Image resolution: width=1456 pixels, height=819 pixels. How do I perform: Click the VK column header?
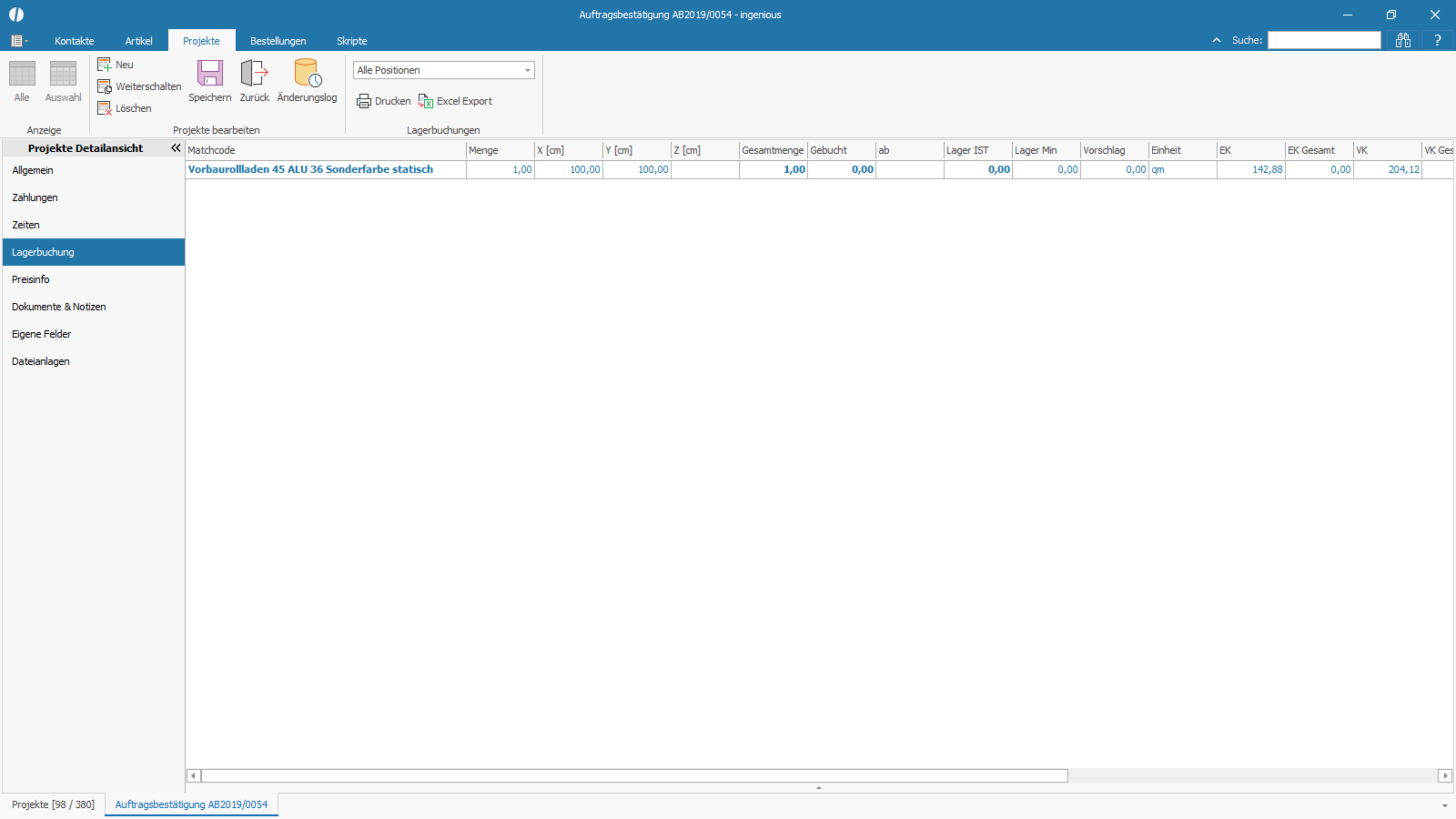1388,150
